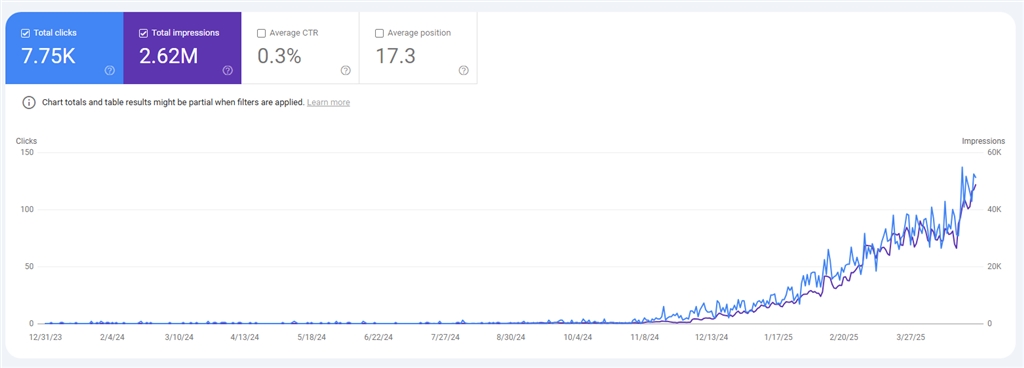The image size is (1024, 368).
Task: Select the 17.3 Average position card
Action: [x=418, y=48]
